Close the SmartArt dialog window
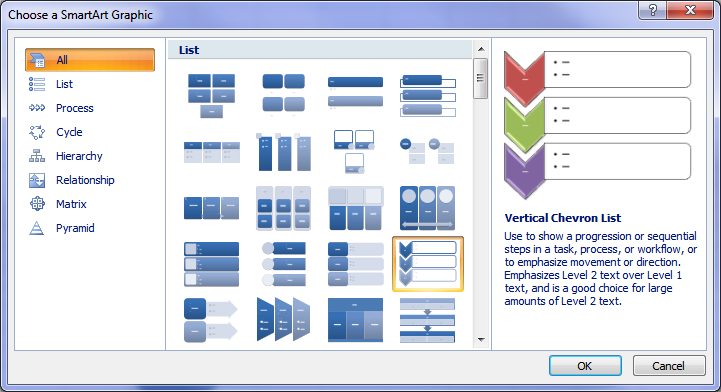 [x=690, y=10]
